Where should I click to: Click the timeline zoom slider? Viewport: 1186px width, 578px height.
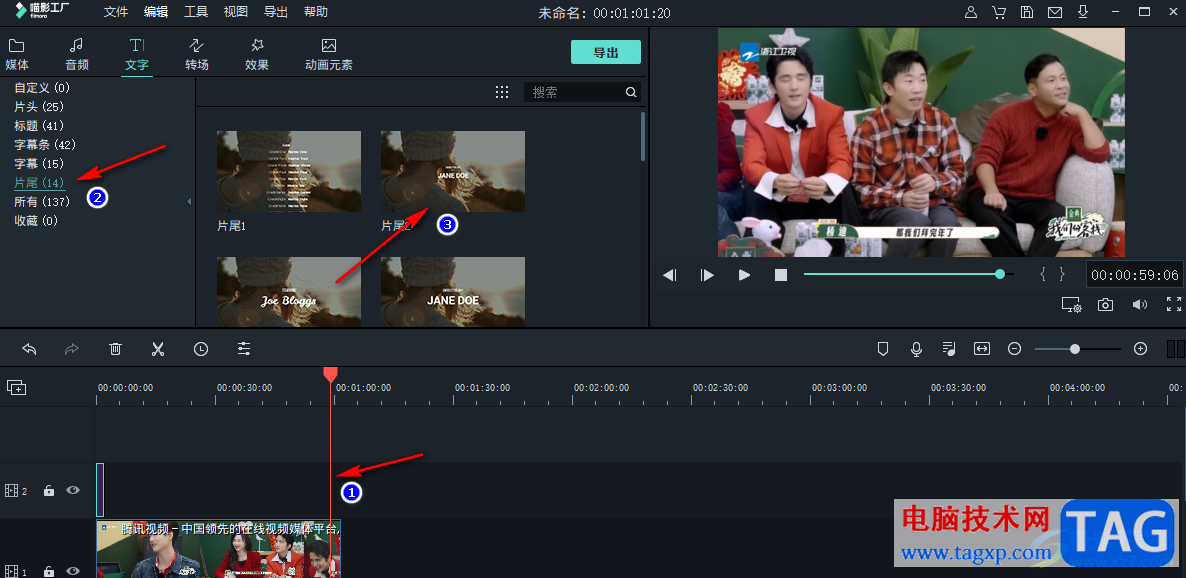pyautogui.click(x=1078, y=349)
